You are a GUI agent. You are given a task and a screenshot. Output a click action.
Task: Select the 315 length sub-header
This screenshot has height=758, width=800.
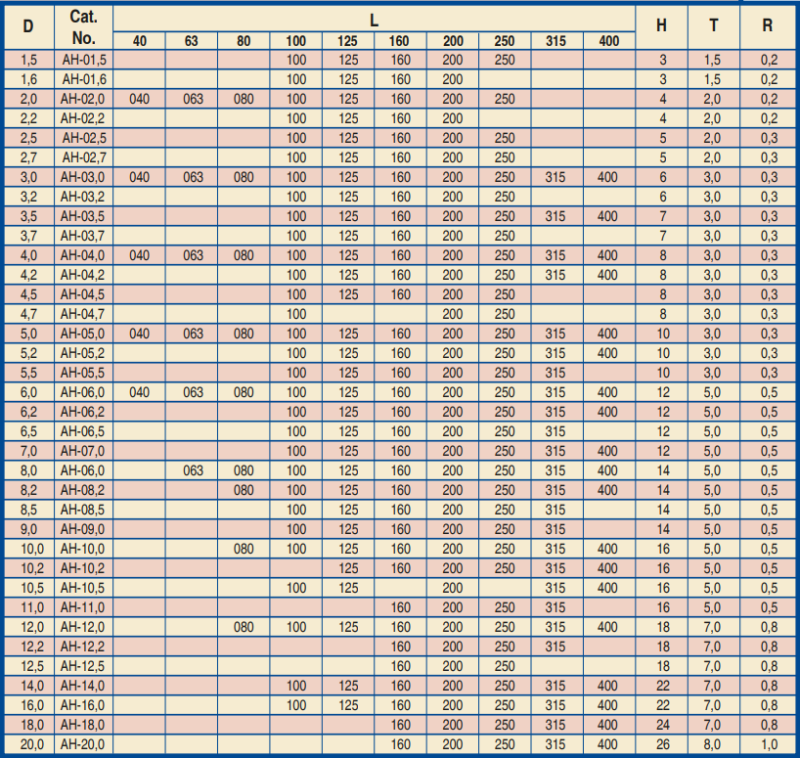pos(556,41)
